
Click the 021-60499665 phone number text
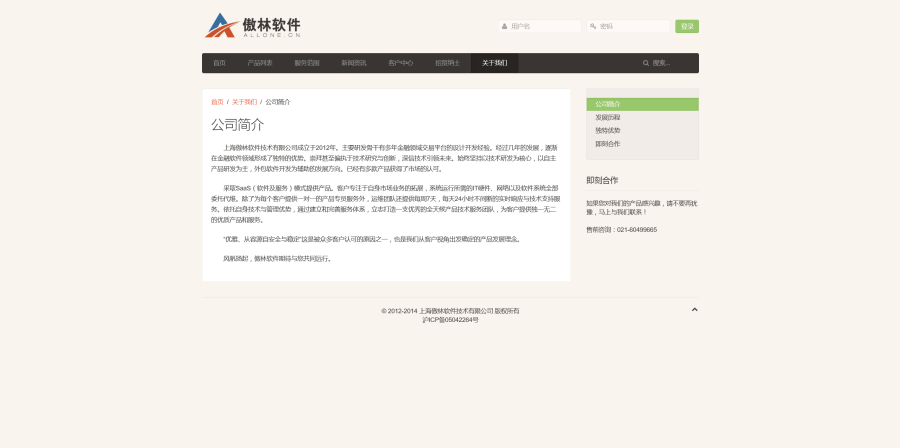[637, 230]
